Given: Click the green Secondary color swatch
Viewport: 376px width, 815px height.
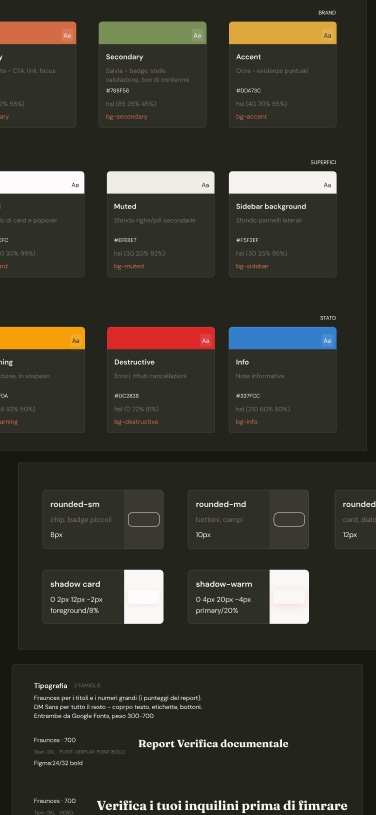Looking at the screenshot, I should click(152, 33).
